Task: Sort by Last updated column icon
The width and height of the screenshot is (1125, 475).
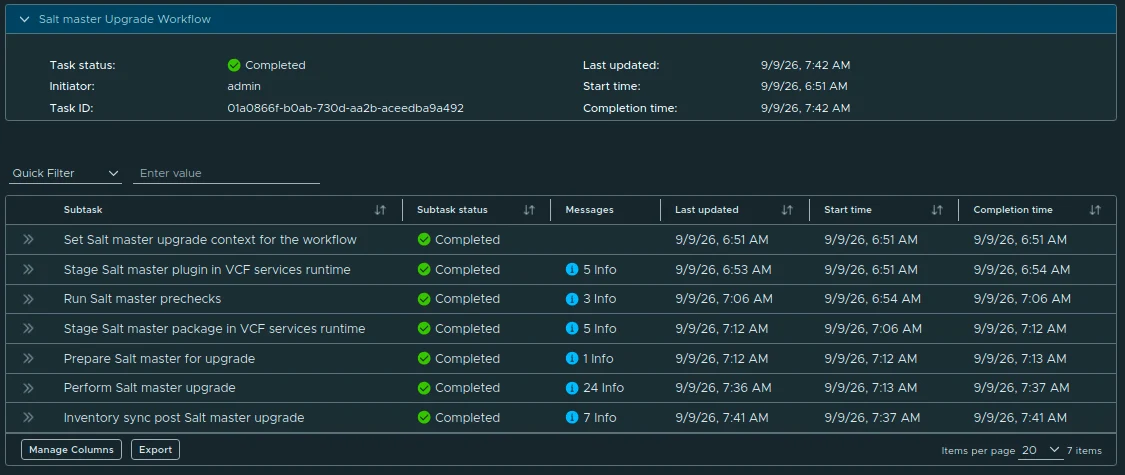Action: (x=787, y=210)
